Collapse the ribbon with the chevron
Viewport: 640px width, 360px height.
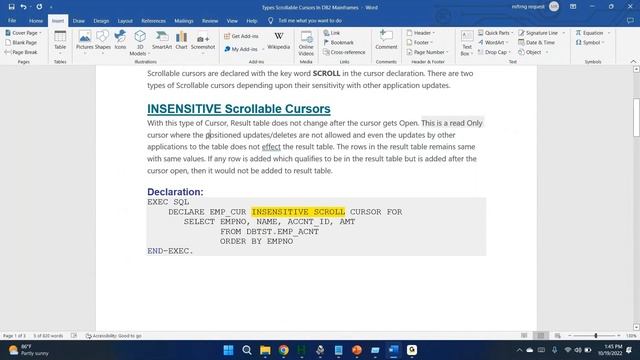click(x=633, y=62)
